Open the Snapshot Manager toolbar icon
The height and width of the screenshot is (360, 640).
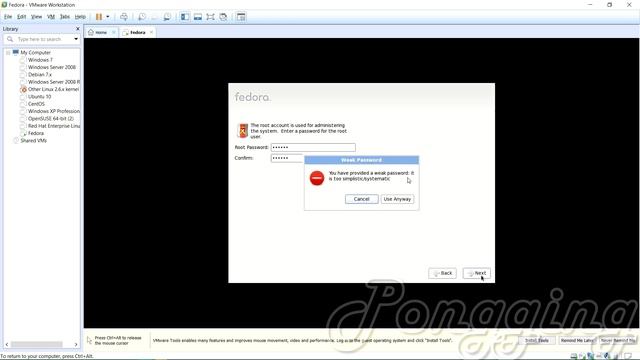(167, 17)
